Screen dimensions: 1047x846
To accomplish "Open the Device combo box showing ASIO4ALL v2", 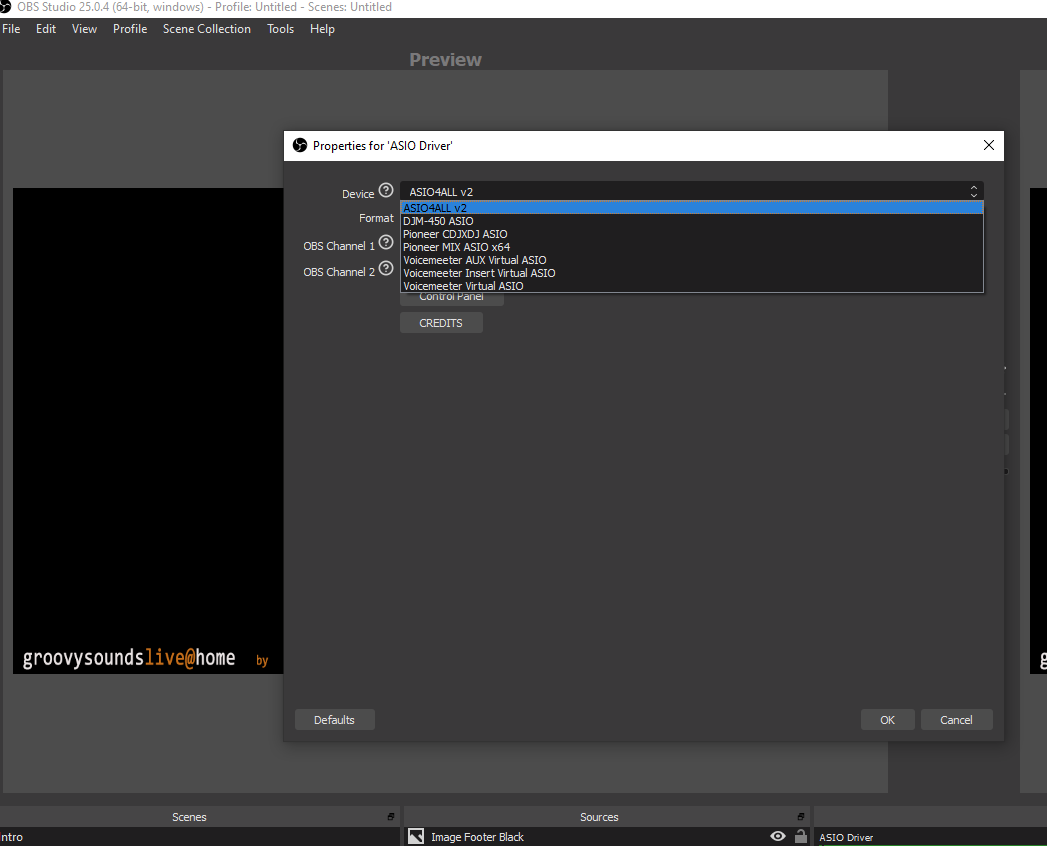I will (x=692, y=192).
